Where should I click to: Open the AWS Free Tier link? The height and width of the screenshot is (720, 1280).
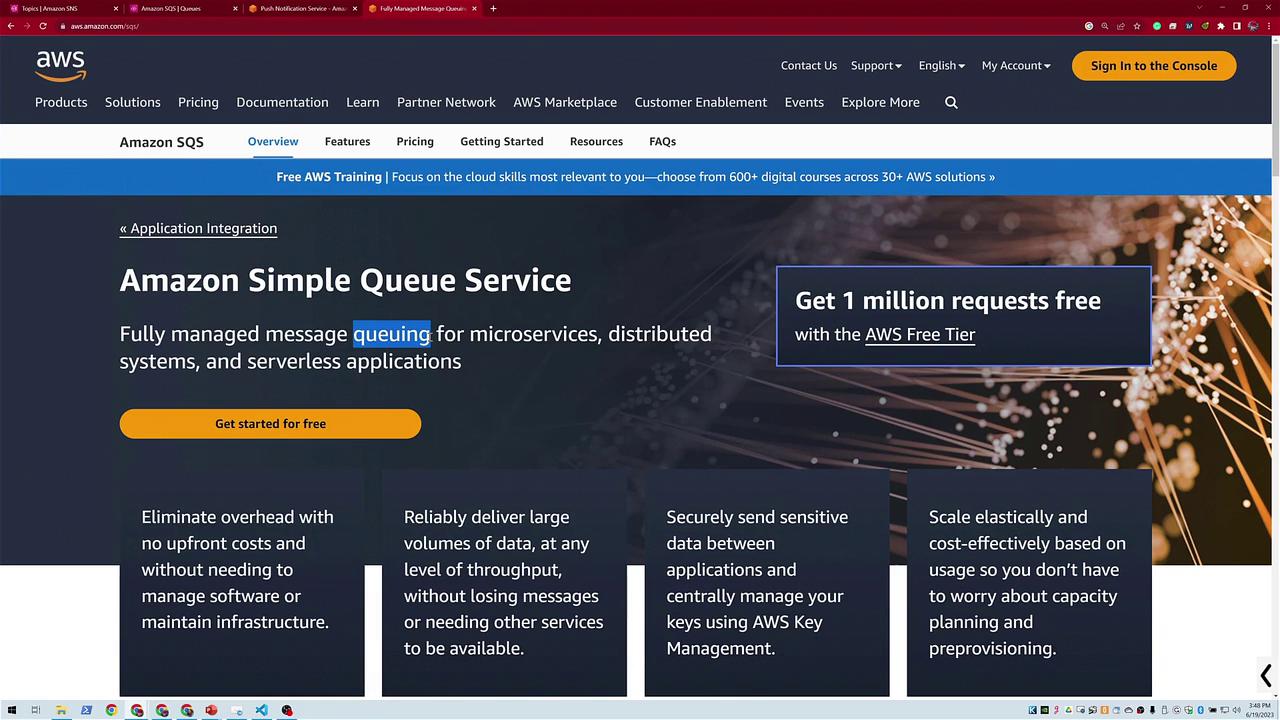coord(920,334)
